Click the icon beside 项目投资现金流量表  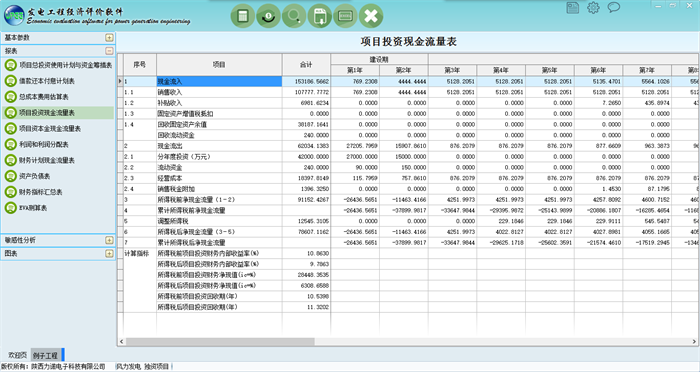[x=10, y=113]
